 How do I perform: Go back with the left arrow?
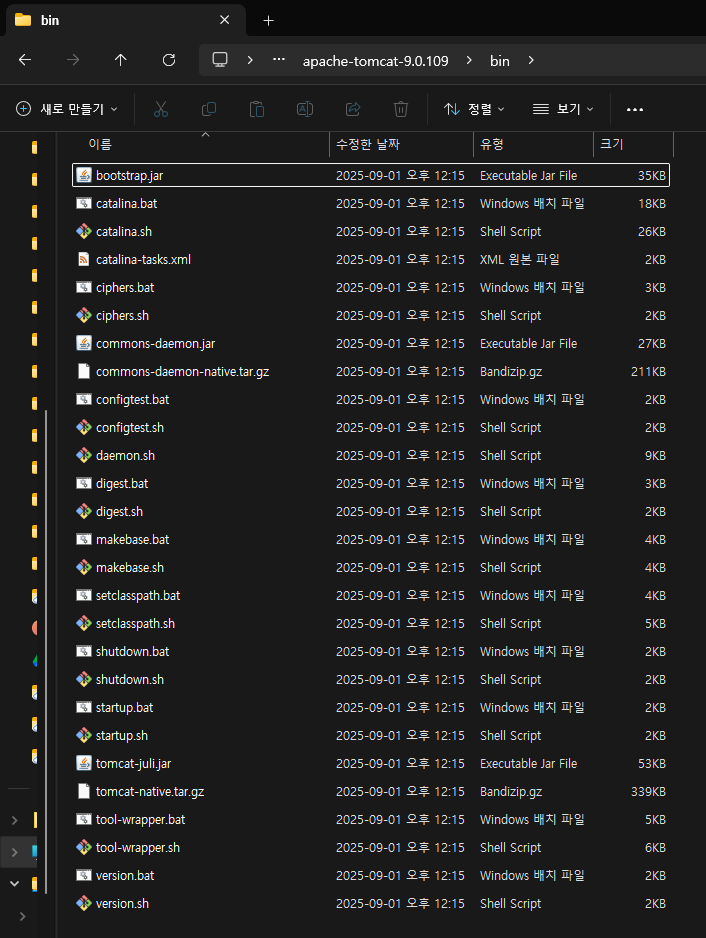pyautogui.click(x=25, y=60)
